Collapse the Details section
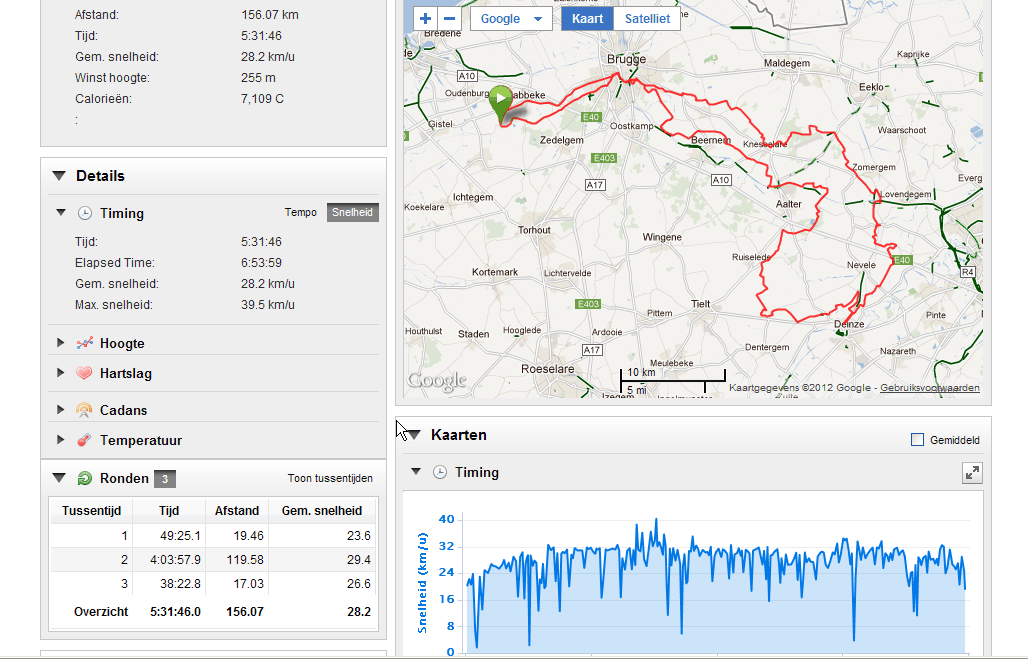 coord(59,176)
